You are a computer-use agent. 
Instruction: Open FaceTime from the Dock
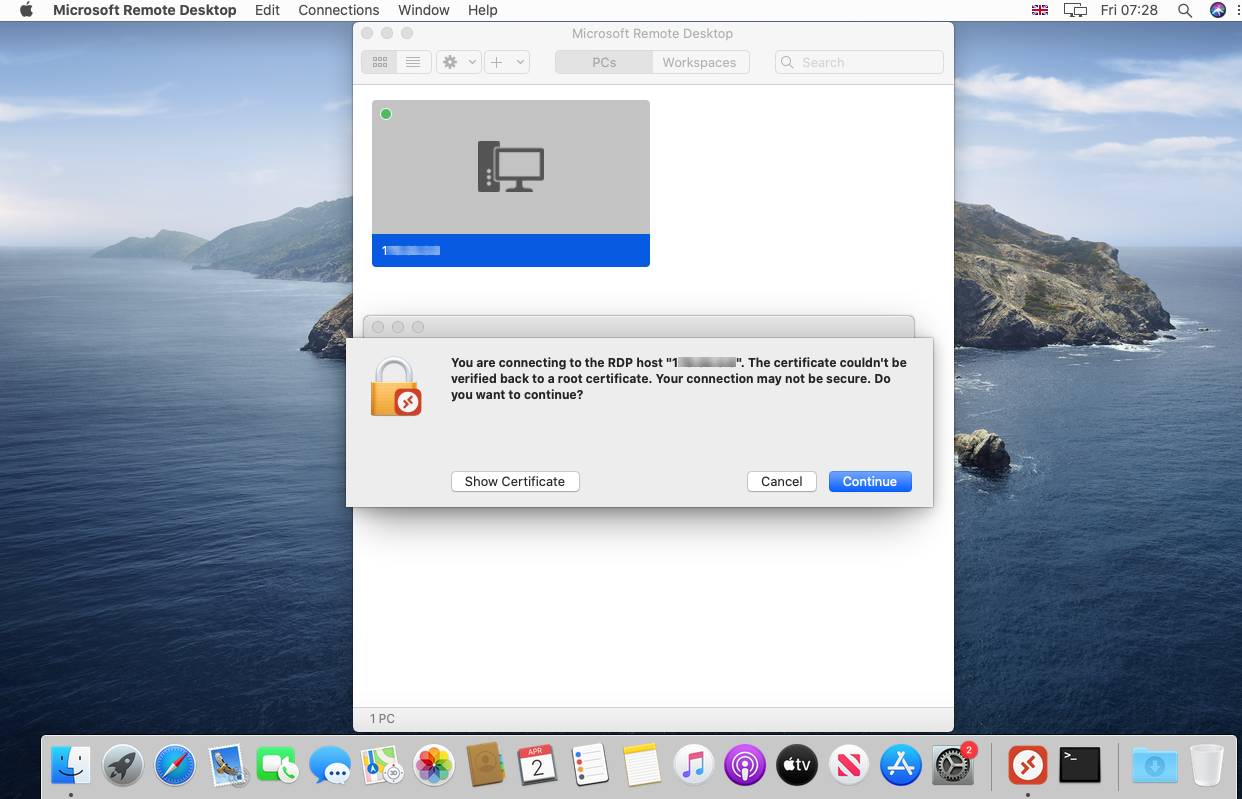pos(278,766)
